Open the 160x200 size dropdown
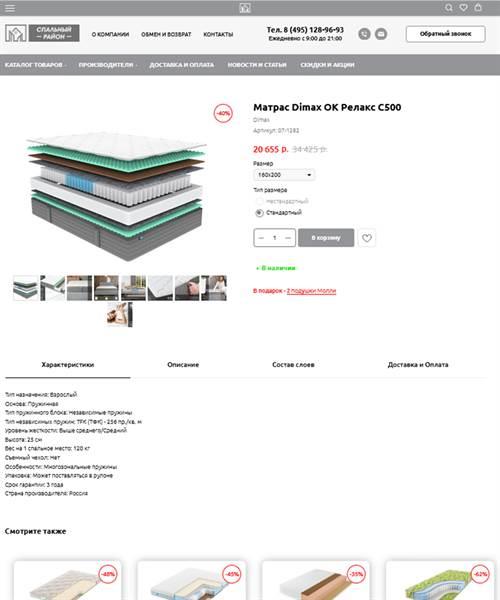The width and height of the screenshot is (500, 600). (284, 175)
